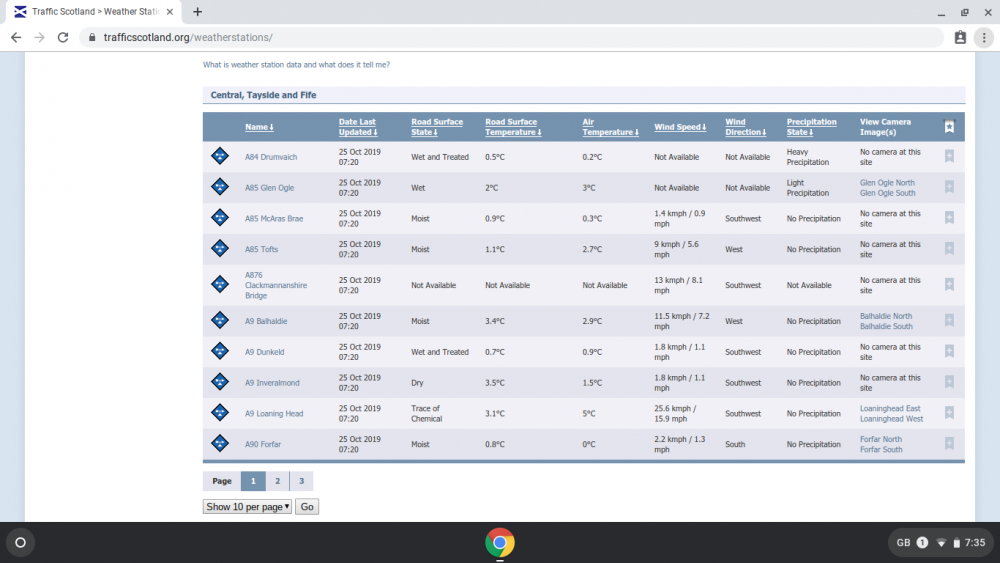Sort table by Name column
The width and height of the screenshot is (1000, 563).
(x=259, y=127)
